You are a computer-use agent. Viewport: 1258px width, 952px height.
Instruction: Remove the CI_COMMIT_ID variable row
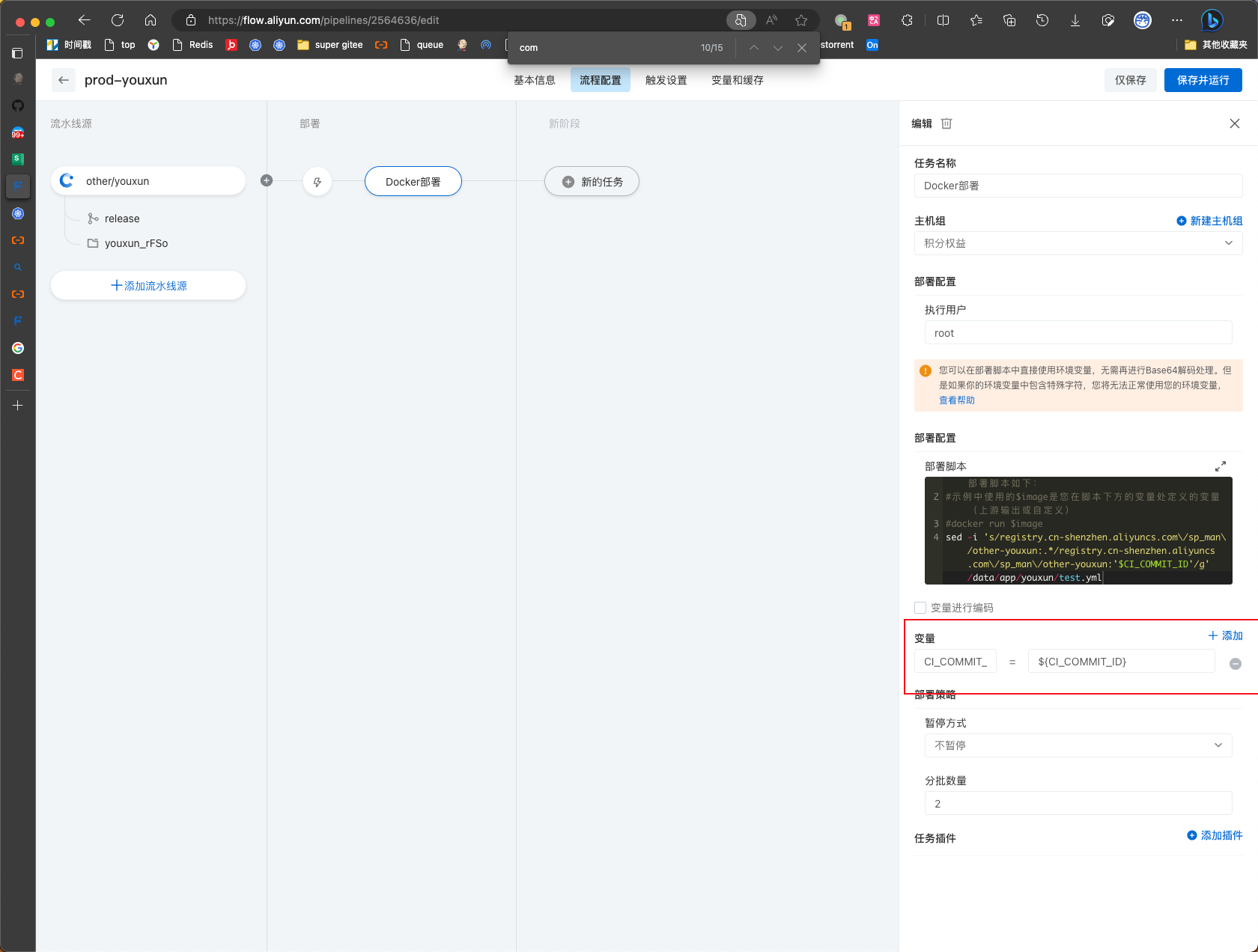click(1236, 663)
